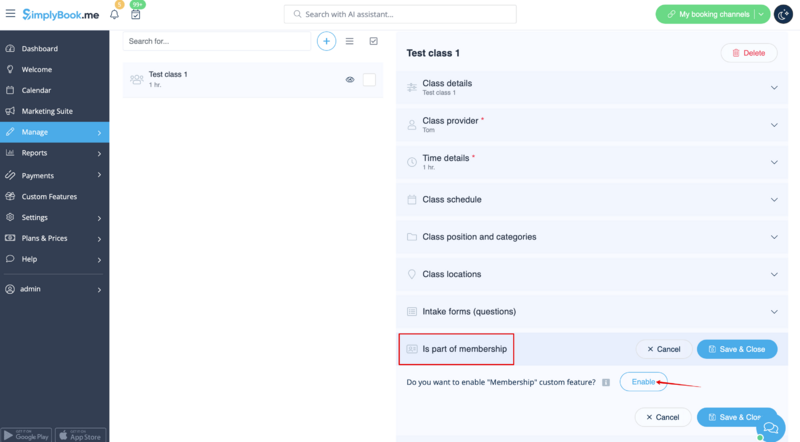Focus the Search with AI assistant field
Image resolution: width=800 pixels, height=442 pixels.
(400, 14)
